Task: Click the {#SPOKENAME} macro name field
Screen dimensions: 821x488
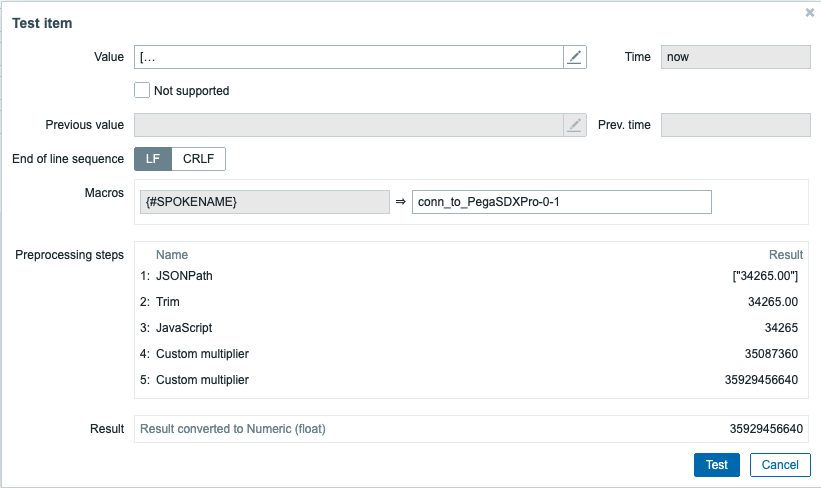Action: pos(264,202)
